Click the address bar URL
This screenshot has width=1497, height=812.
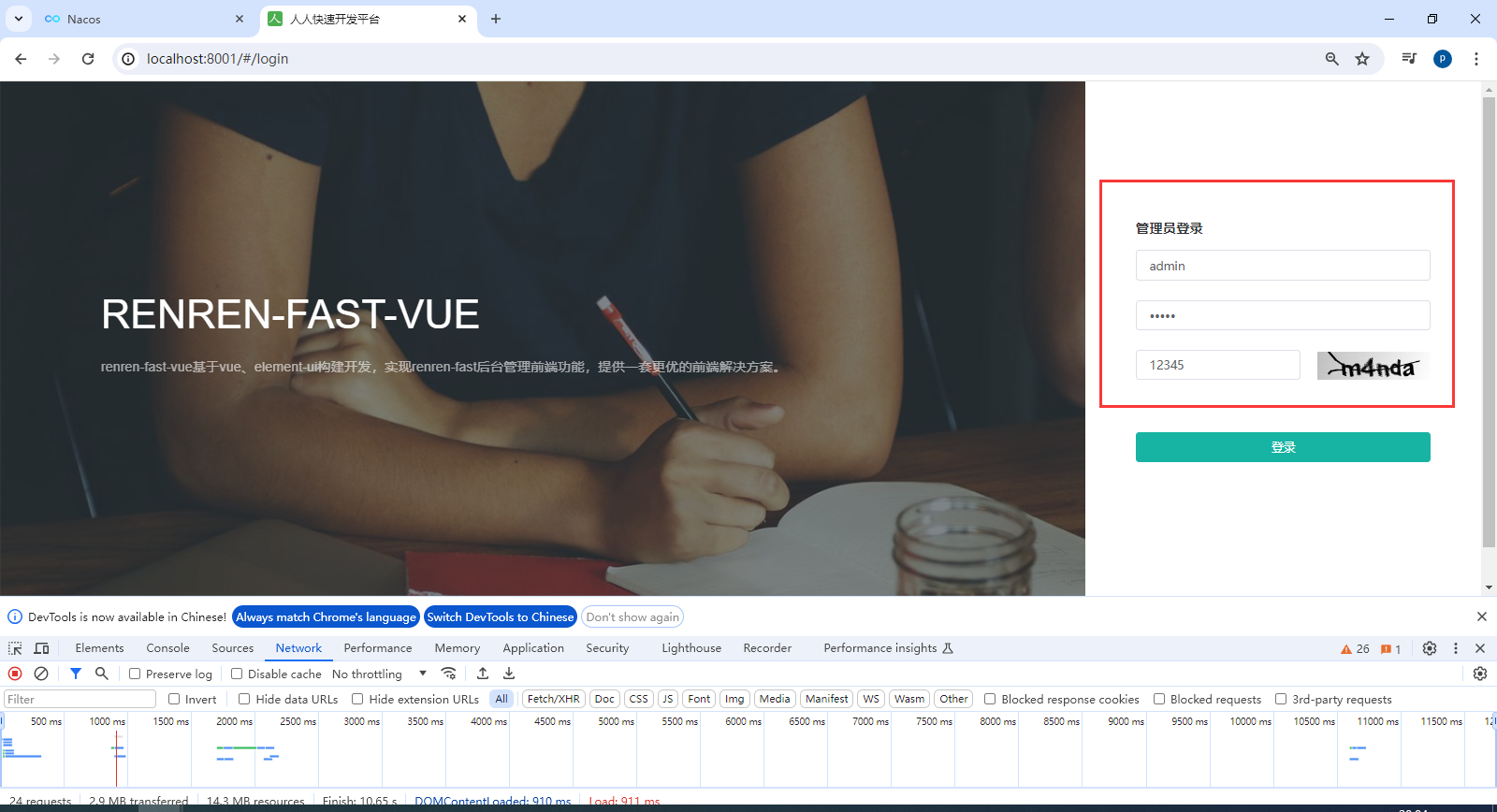coord(217,59)
